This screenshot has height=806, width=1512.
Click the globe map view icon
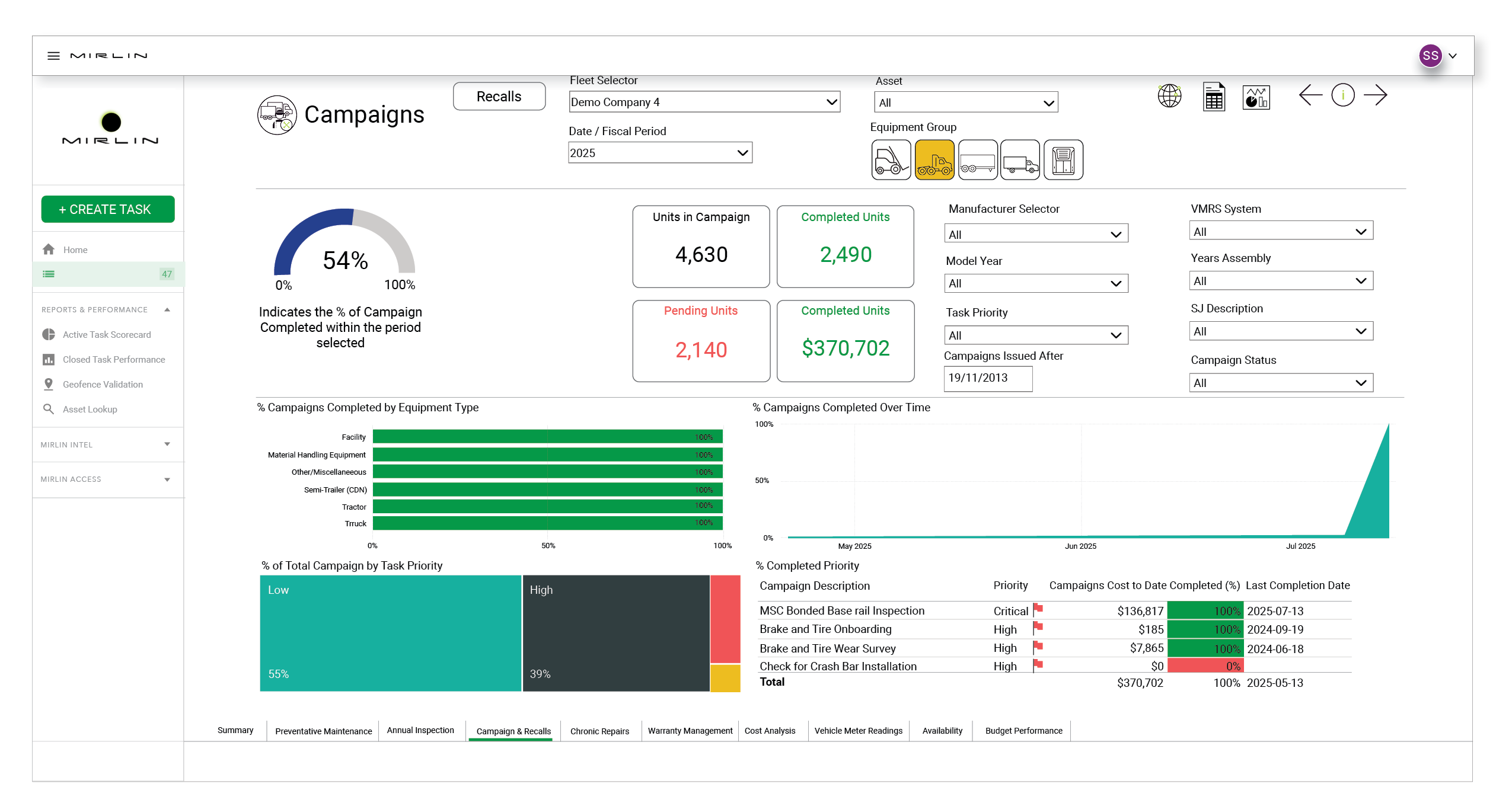[1169, 96]
